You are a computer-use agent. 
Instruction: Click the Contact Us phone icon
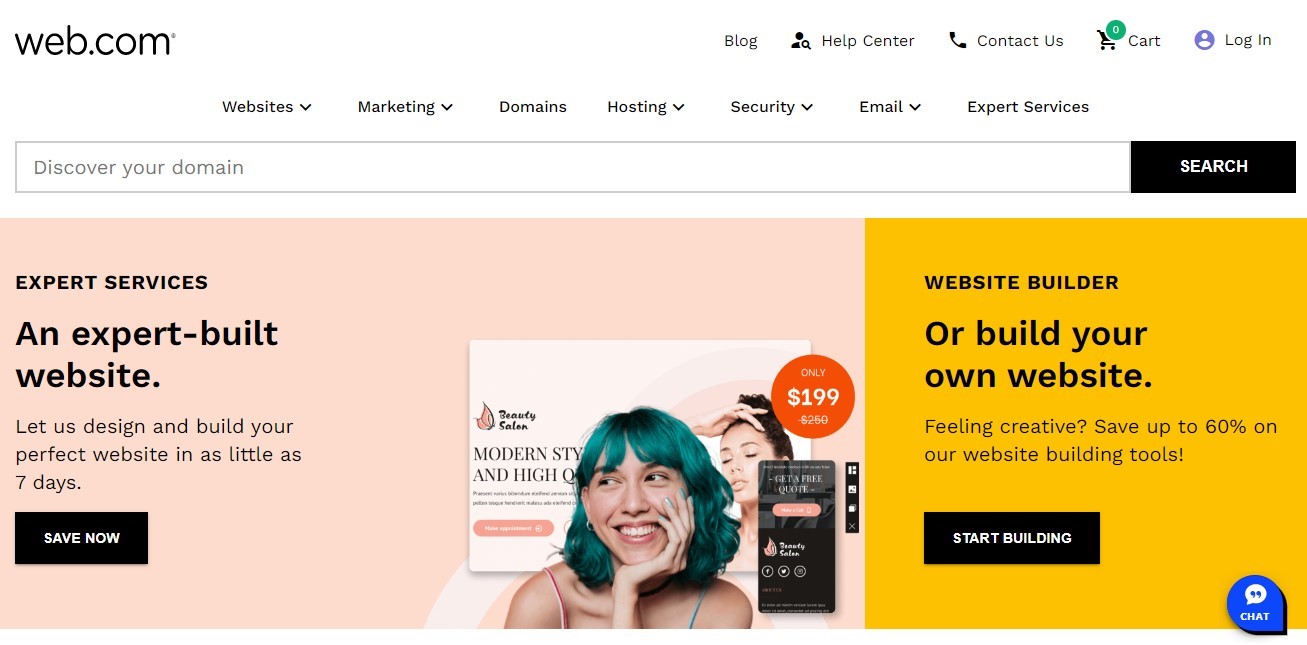957,41
